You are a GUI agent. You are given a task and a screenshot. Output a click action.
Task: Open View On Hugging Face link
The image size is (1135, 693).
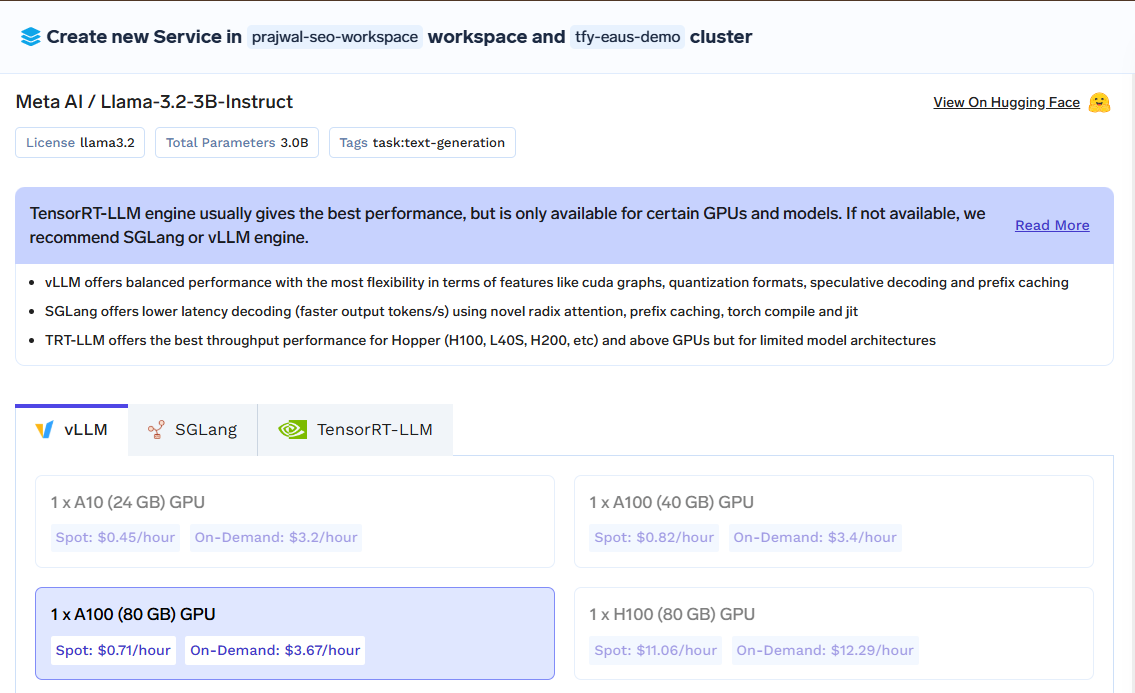click(x=1006, y=103)
